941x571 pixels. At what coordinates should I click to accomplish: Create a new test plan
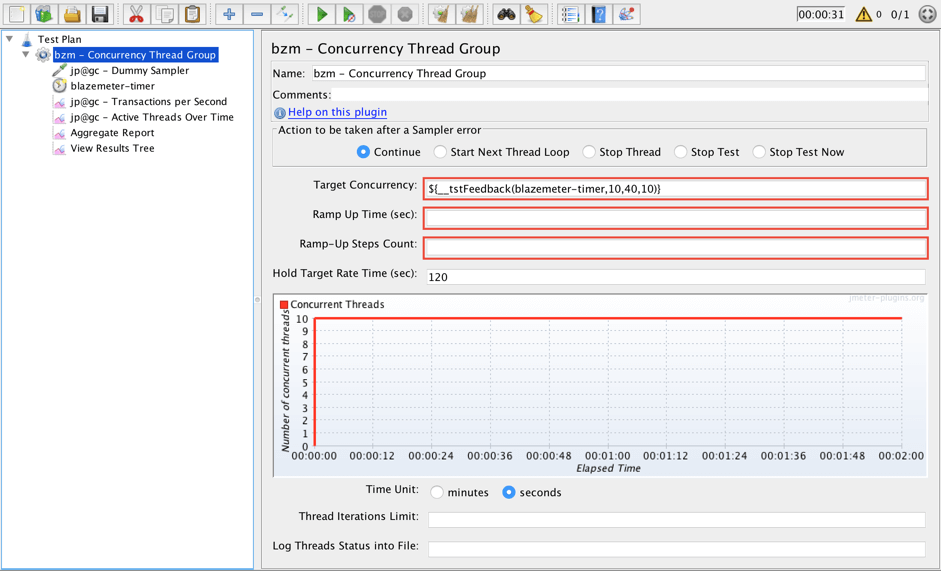click(17, 14)
